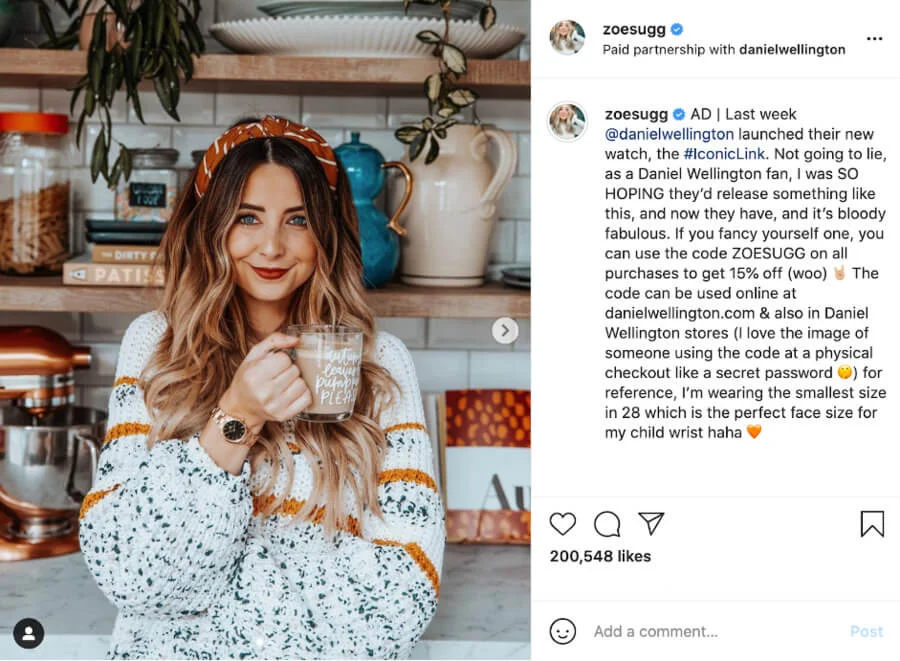The width and height of the screenshot is (900, 661).
Task: Like the post with the heart icon
Action: click(562, 524)
